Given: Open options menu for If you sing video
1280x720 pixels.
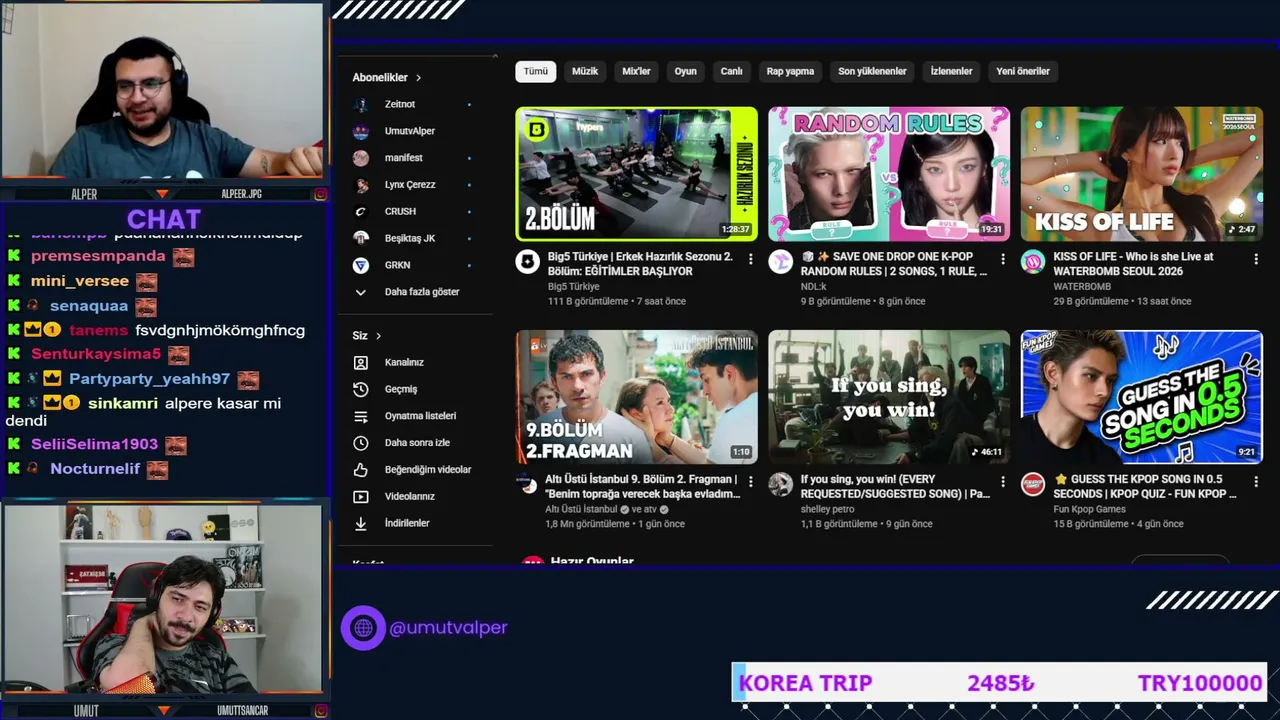Looking at the screenshot, I should point(1003,482).
